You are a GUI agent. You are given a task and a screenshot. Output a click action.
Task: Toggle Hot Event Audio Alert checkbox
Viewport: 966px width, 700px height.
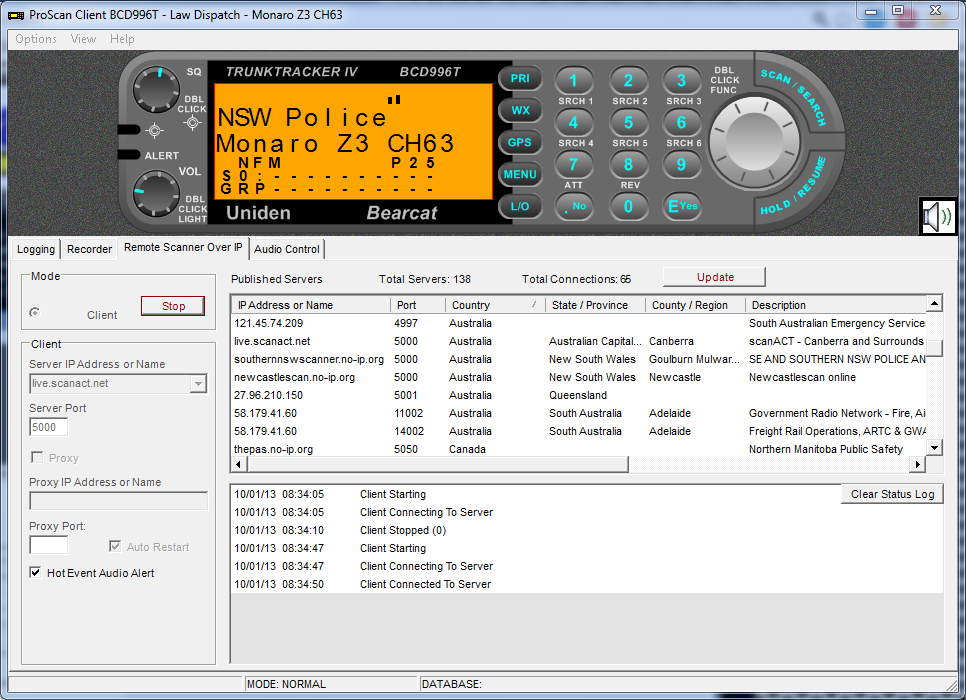coord(36,573)
